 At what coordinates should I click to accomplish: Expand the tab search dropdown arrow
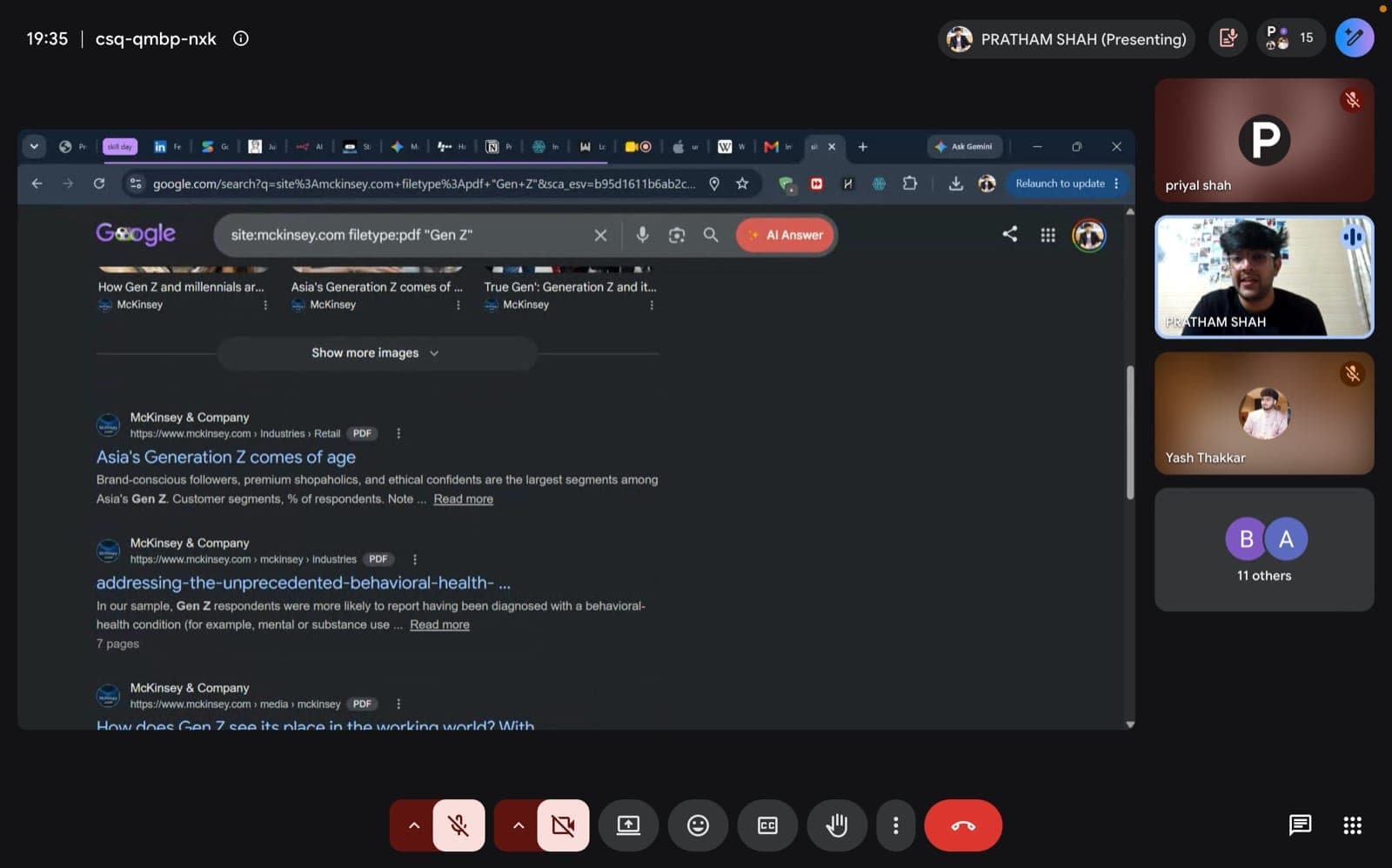pos(34,146)
